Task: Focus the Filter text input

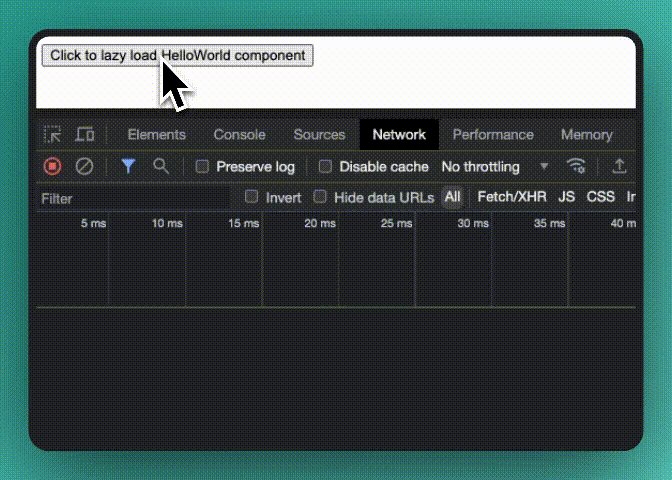Action: [x=134, y=198]
